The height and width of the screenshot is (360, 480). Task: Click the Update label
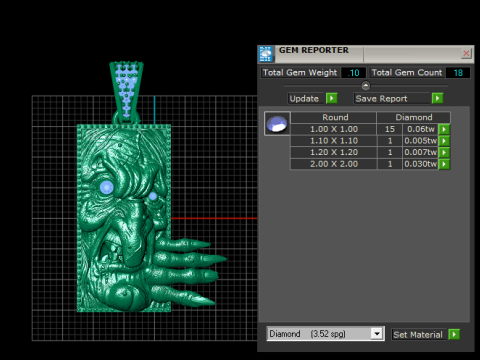click(x=305, y=99)
